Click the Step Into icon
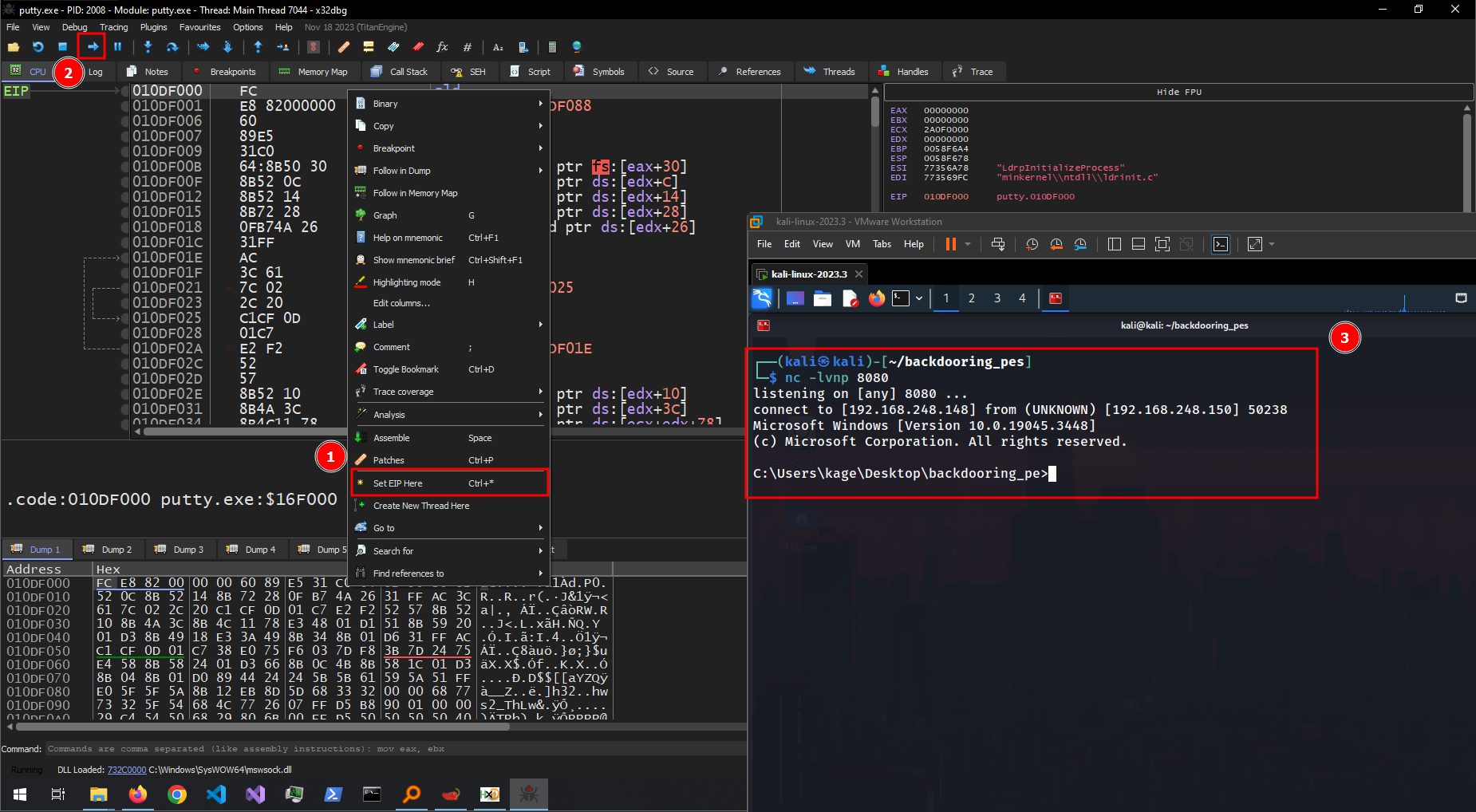This screenshot has height=812, width=1476. point(148,47)
